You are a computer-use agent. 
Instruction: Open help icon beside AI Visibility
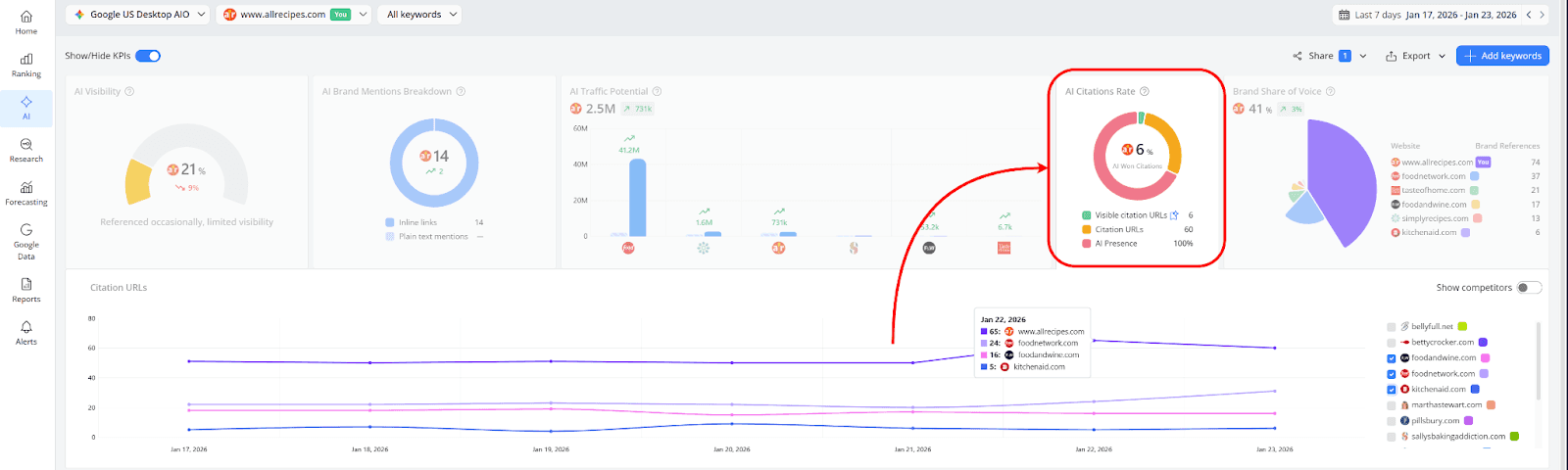pos(129,91)
